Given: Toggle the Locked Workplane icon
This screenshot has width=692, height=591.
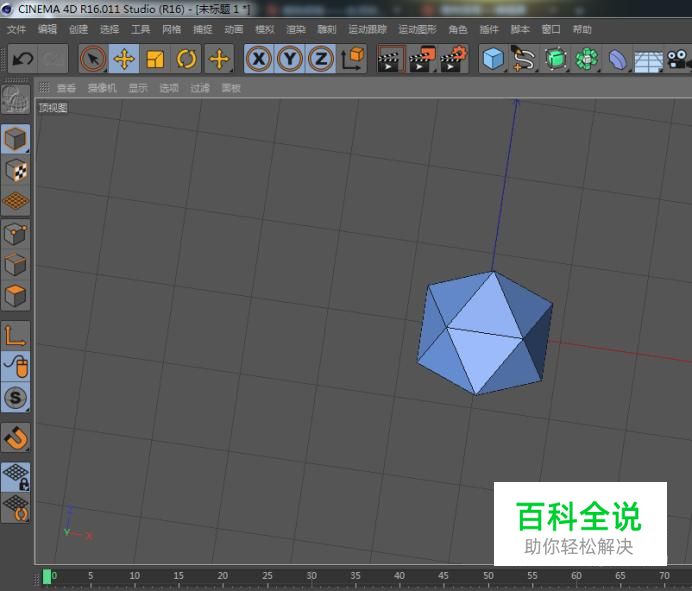Looking at the screenshot, I should 15,477.
